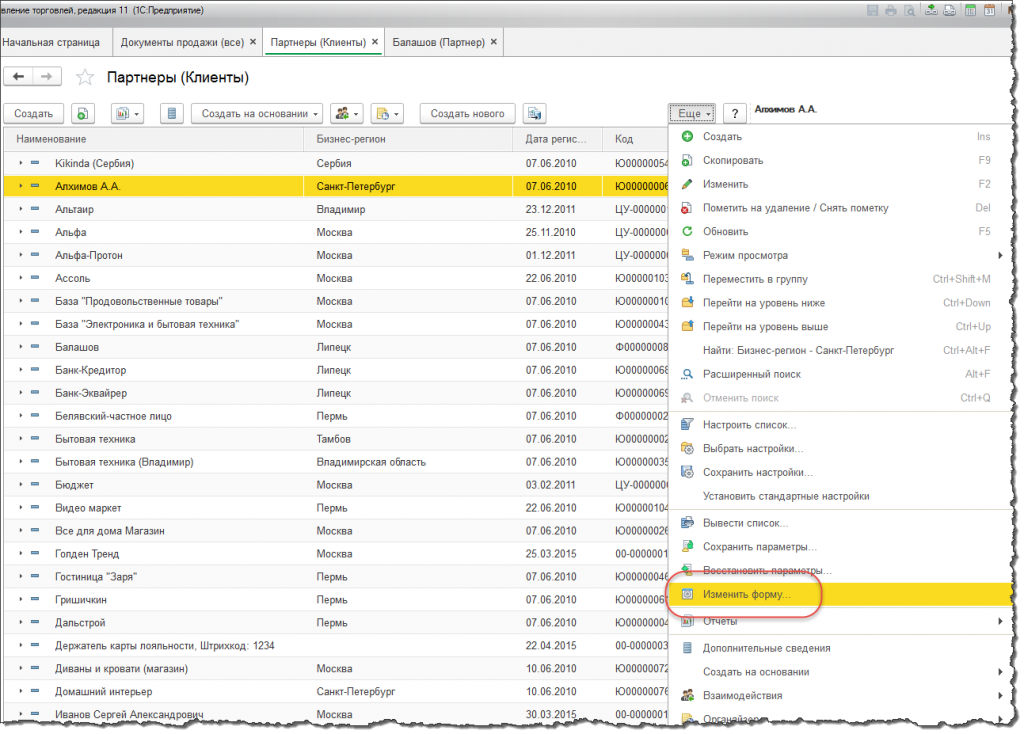The image size is (1024, 734).
Task: Choose Переместить в группу
Action: tap(840, 279)
